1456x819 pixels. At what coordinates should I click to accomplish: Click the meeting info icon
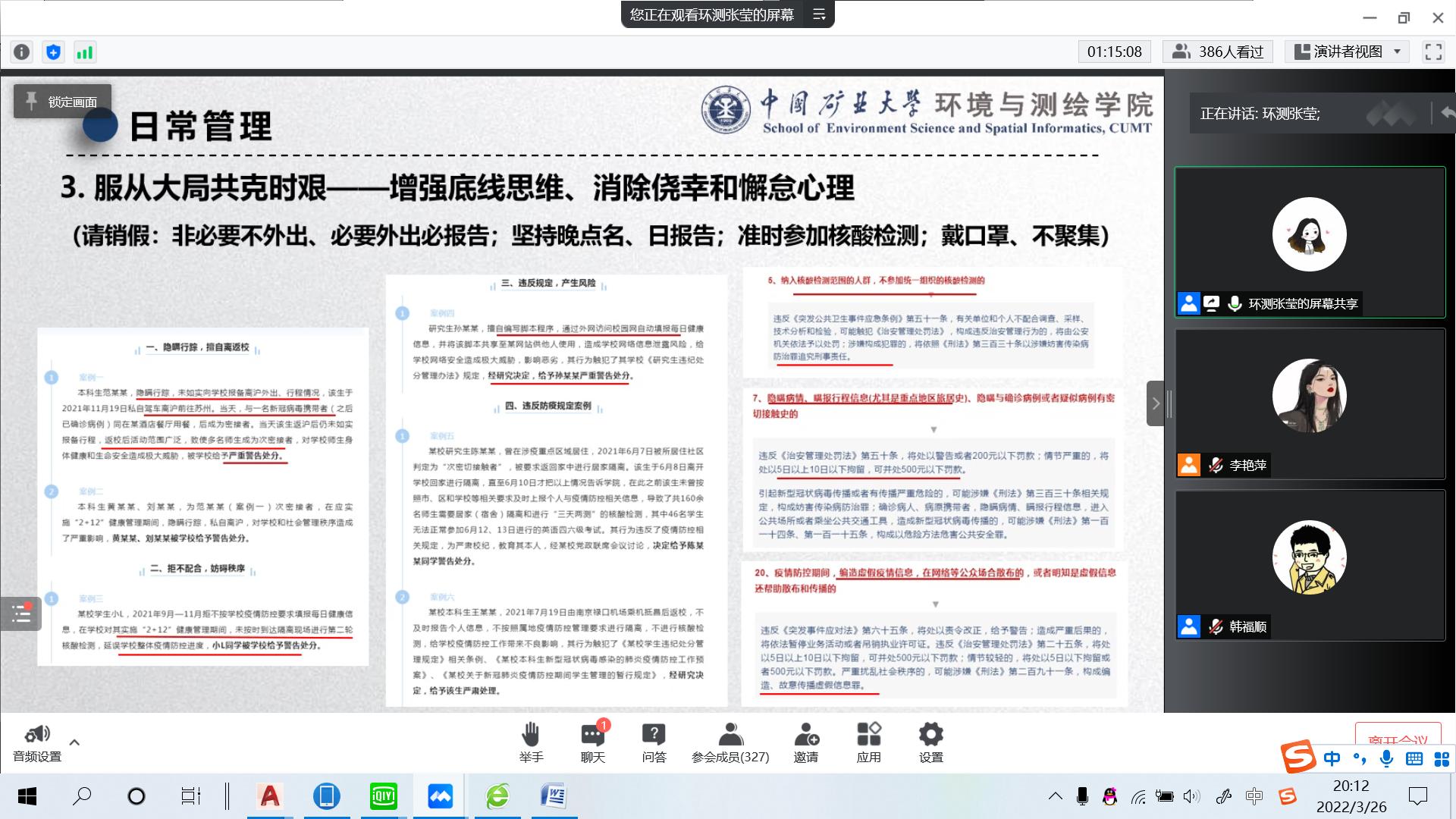22,52
